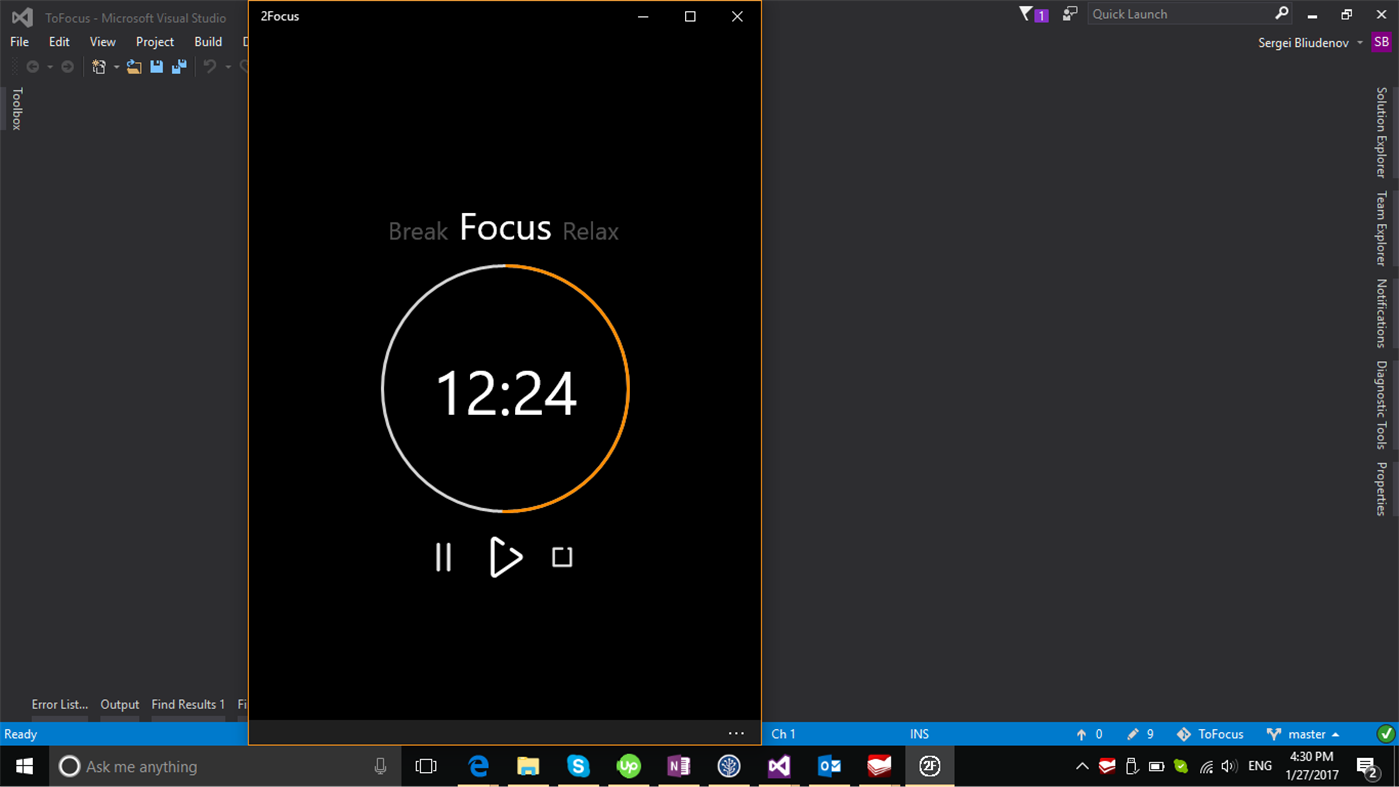Pause the running Focus timer
This screenshot has height=787, width=1399.
click(443, 558)
